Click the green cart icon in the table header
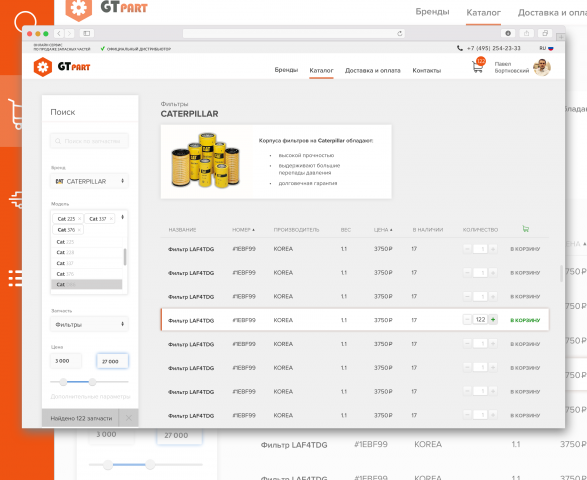Screen dimensions: 587x480 pos(526,229)
